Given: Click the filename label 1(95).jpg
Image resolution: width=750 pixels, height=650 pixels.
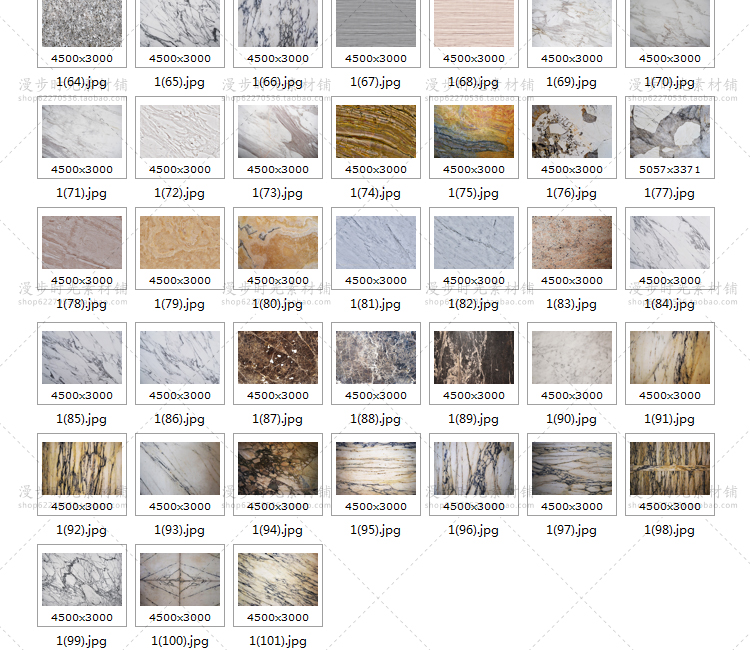Looking at the screenshot, I should click(x=376, y=530).
